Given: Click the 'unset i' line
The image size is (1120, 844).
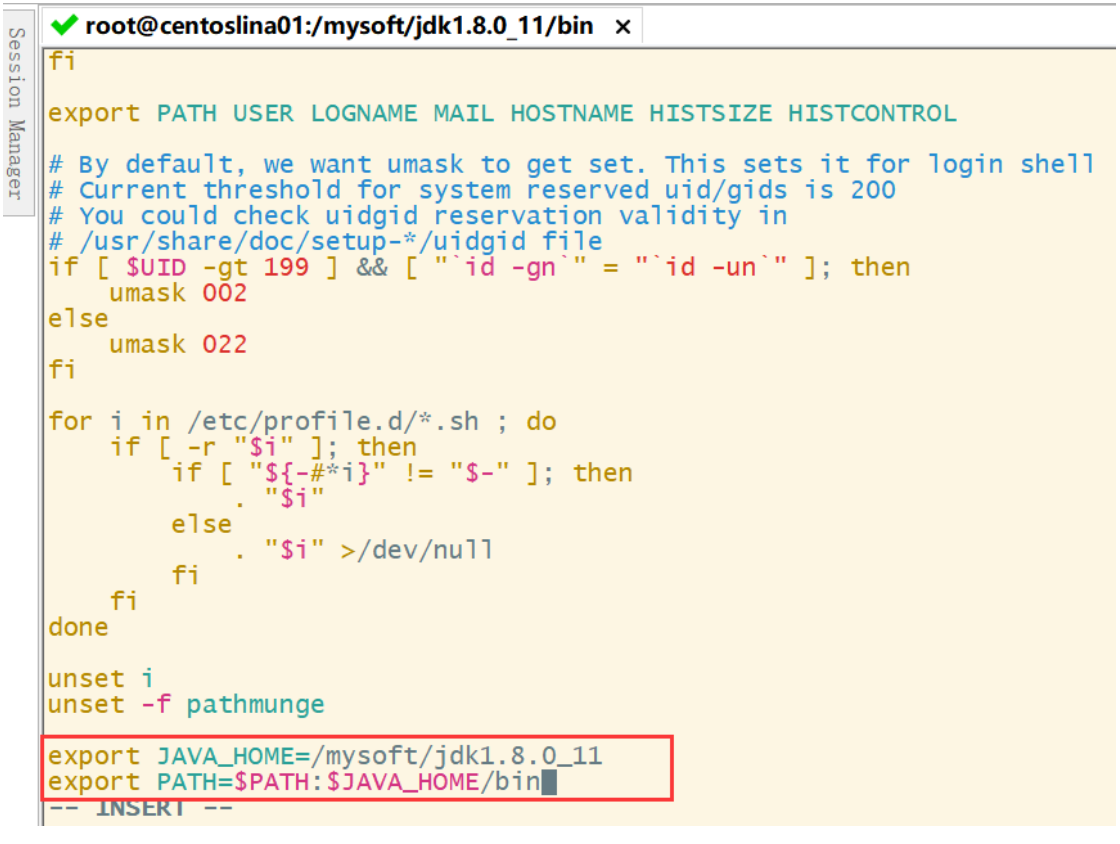Looking at the screenshot, I should tap(101, 679).
